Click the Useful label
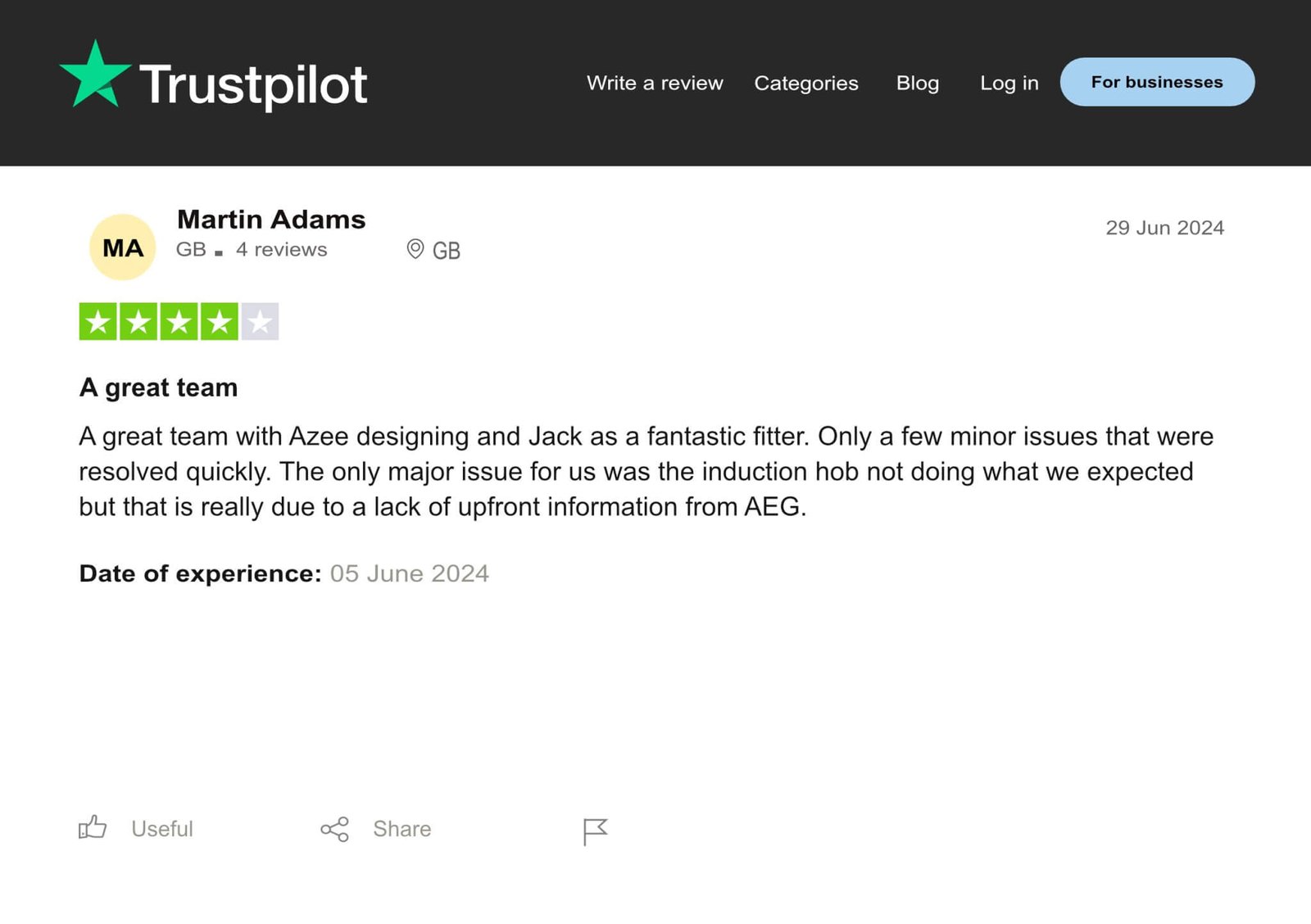 coord(162,829)
